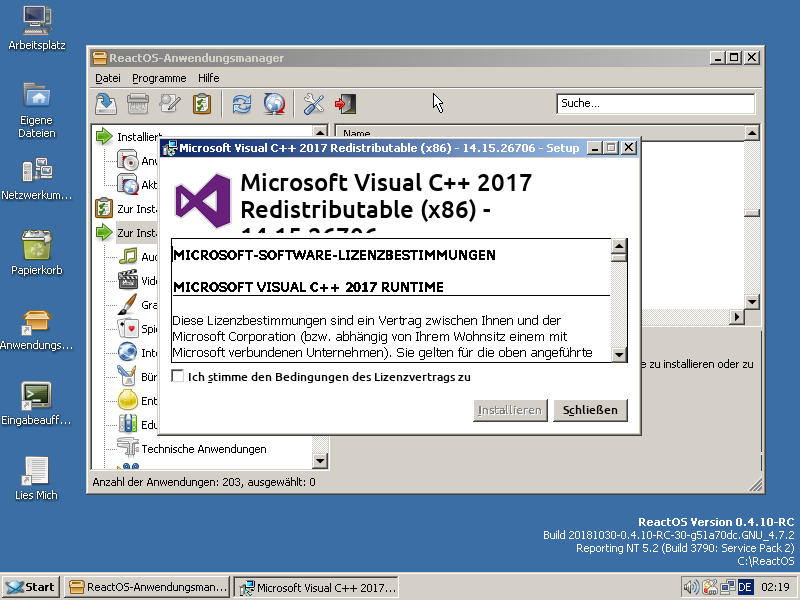Minimize the Visual C++ Setup window
800x600 pixels.
(x=594, y=148)
